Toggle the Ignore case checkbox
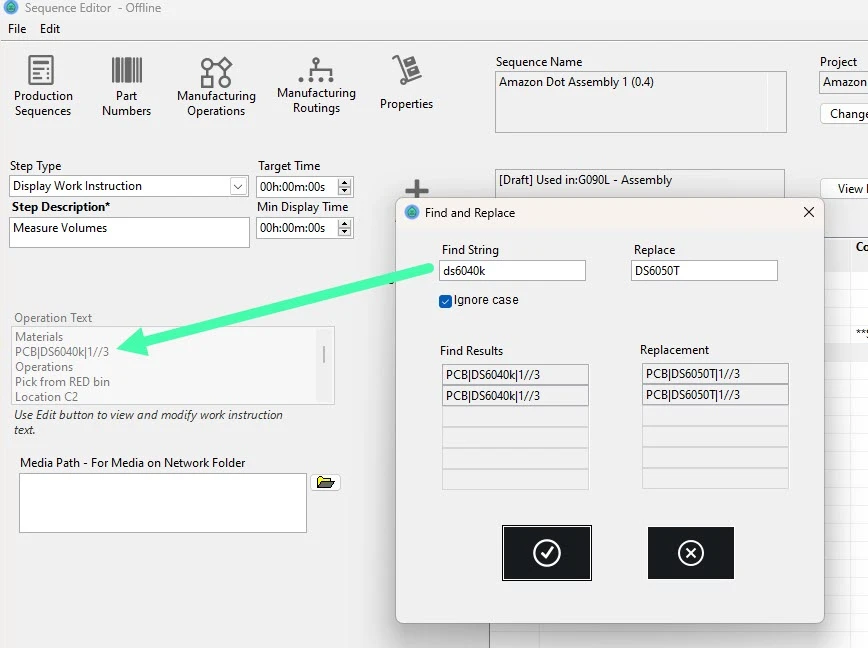 click(446, 301)
